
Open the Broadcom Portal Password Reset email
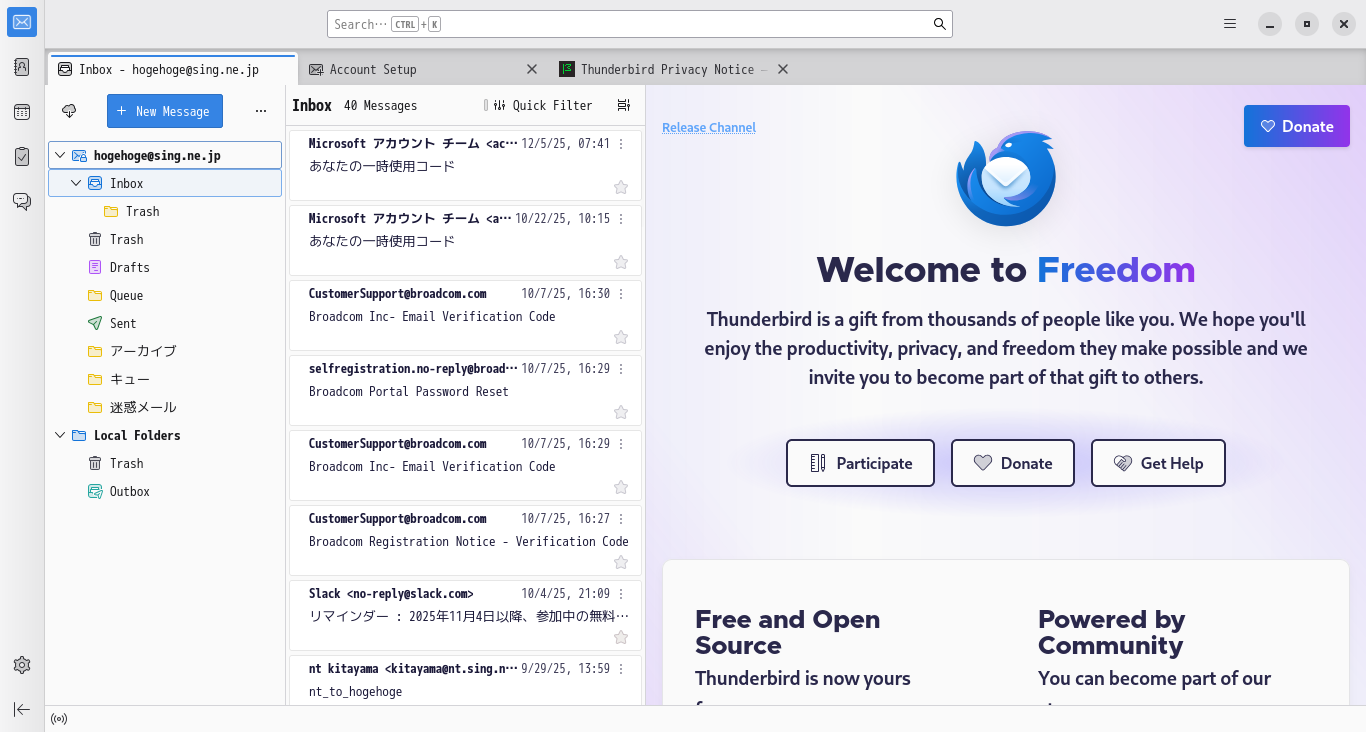point(465,390)
